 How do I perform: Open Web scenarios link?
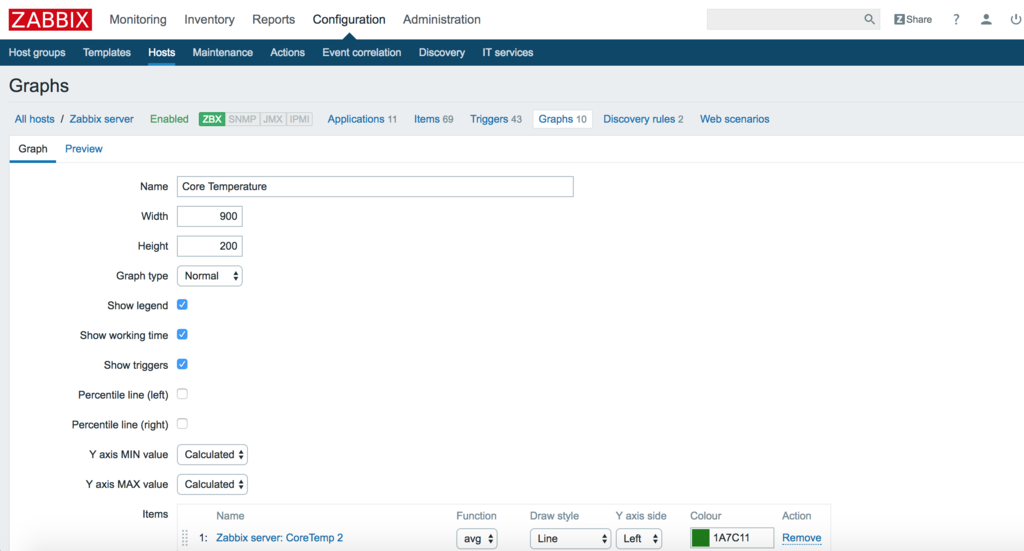point(735,119)
